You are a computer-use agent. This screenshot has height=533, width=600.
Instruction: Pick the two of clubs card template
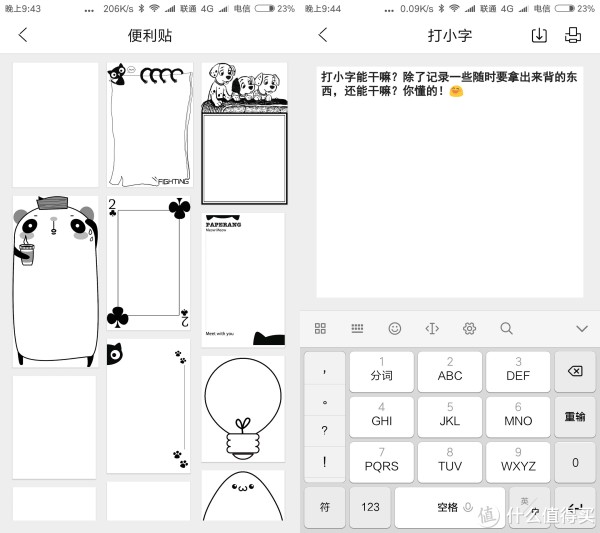pos(148,263)
